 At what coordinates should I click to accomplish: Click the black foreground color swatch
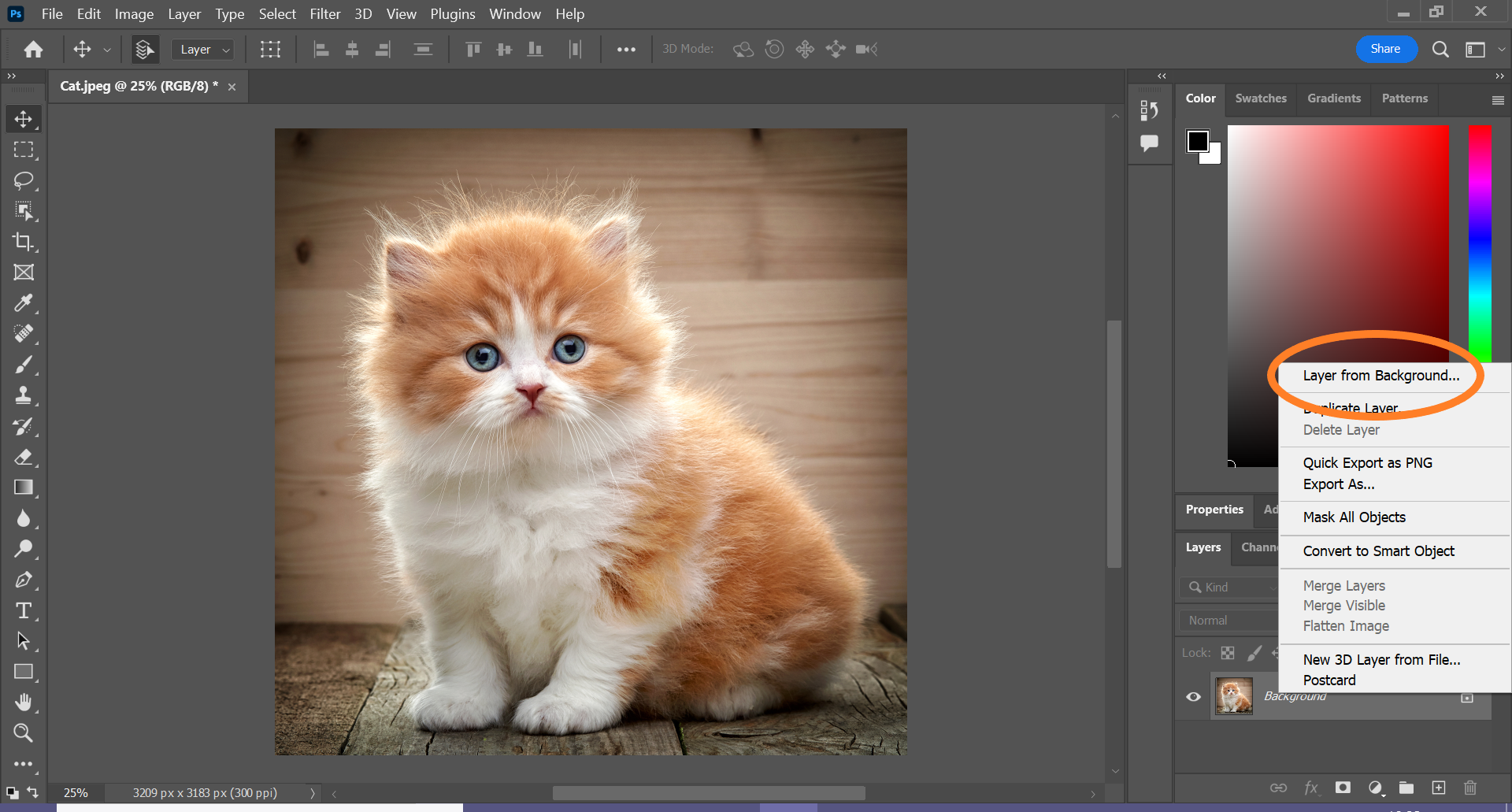[x=1198, y=141]
